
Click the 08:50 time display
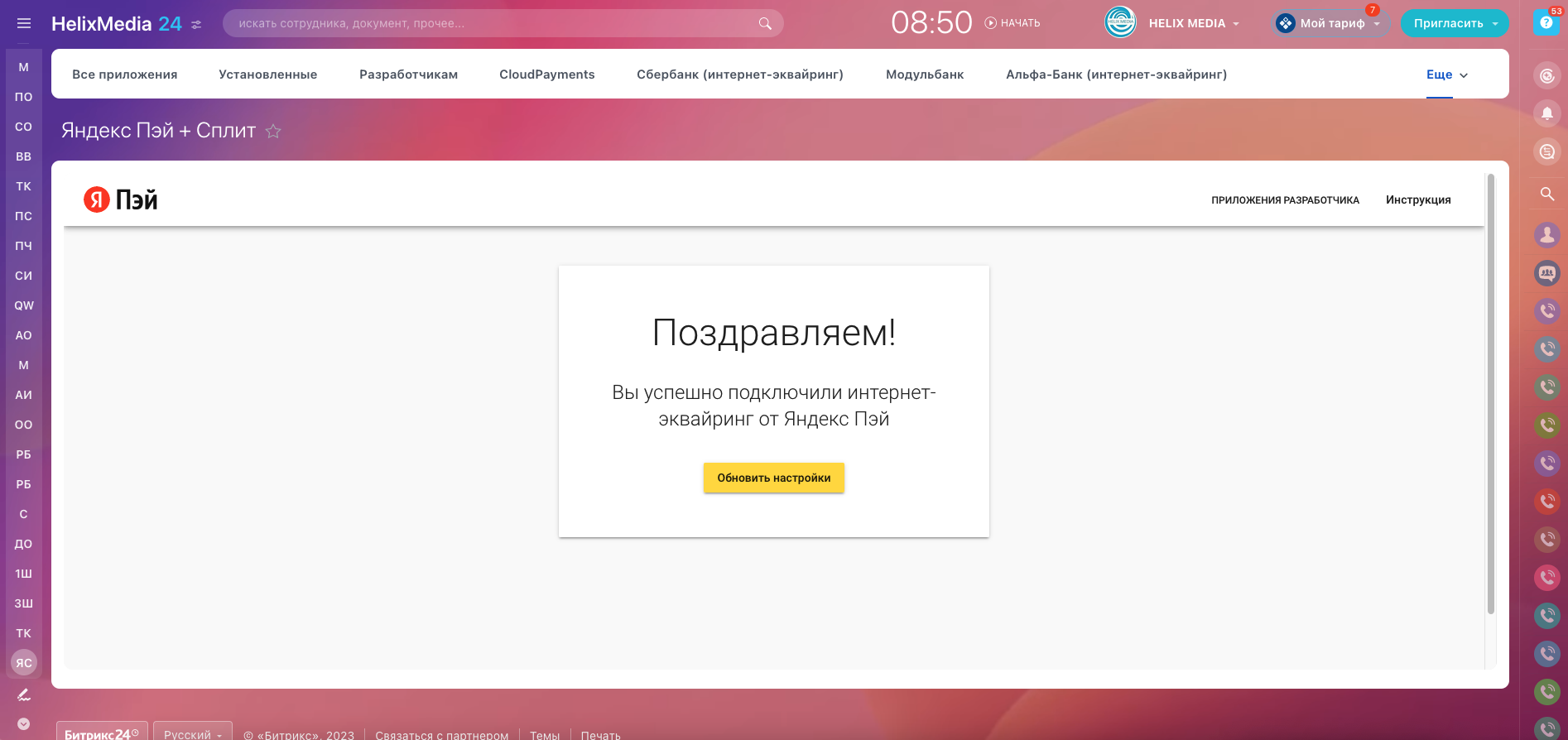931,22
